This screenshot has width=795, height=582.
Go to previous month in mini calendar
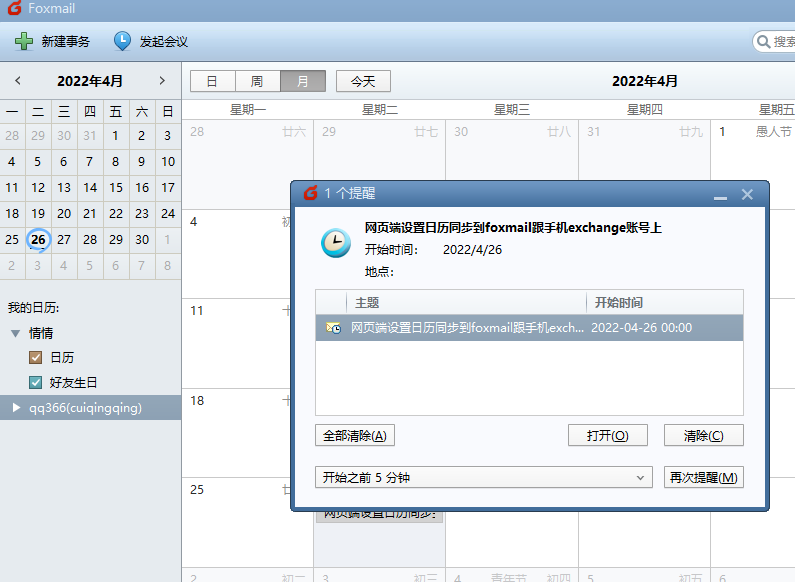[x=18, y=81]
